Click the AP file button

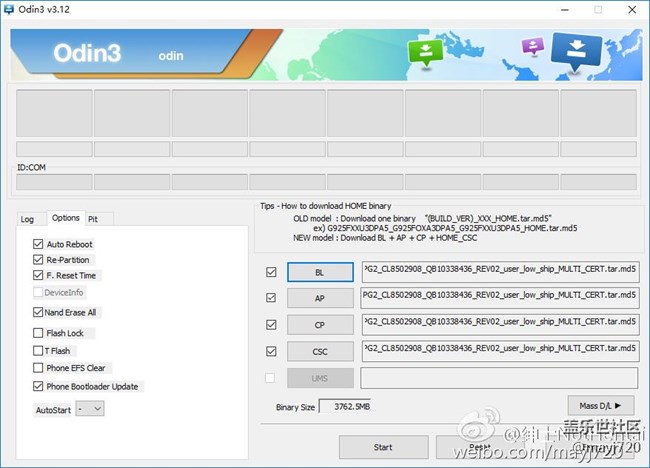pyautogui.click(x=320, y=298)
